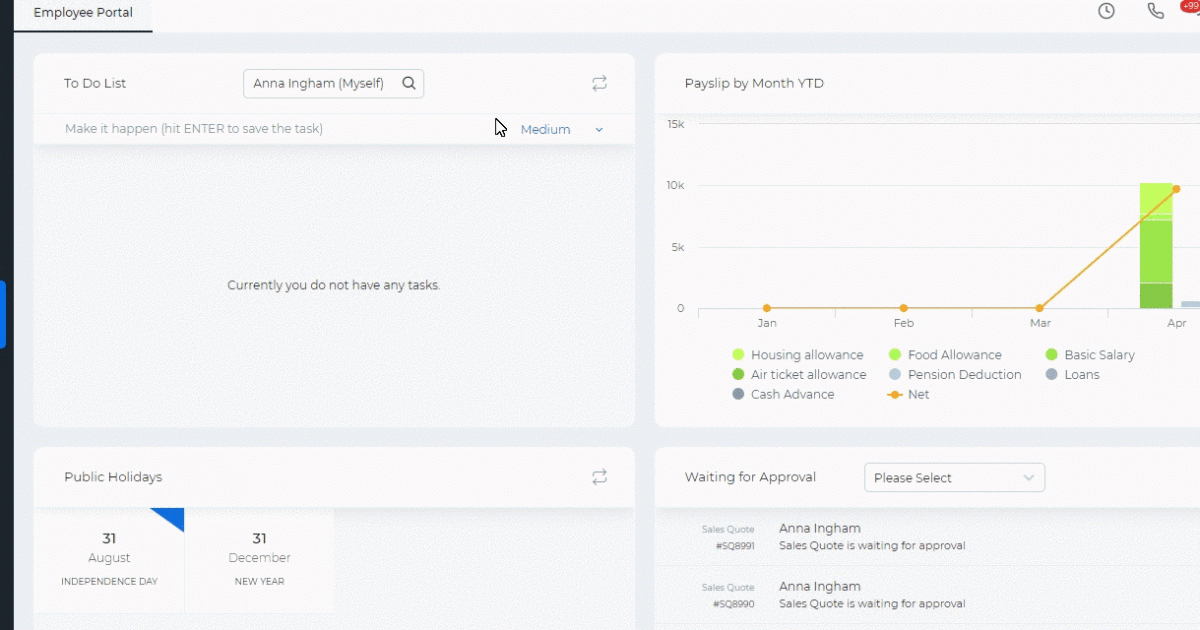1200x630 pixels.
Task: Open the clock history icon
Action: pos(1106,11)
